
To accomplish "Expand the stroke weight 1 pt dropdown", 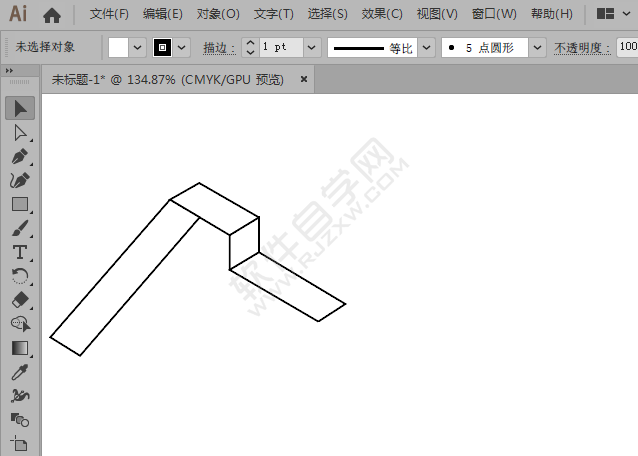I will click(311, 47).
